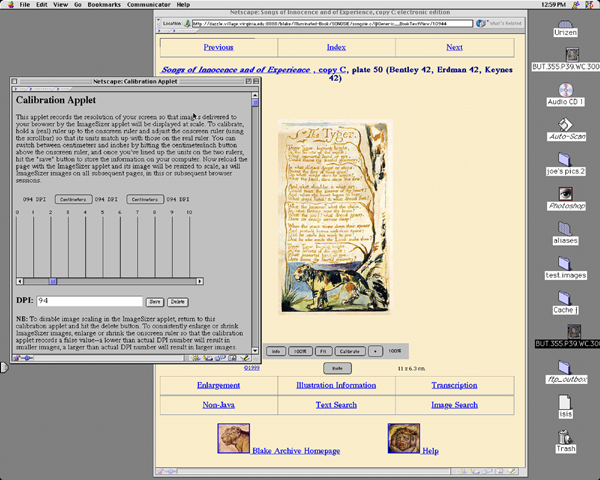Open the Go menu

pyautogui.click(x=78, y=5)
